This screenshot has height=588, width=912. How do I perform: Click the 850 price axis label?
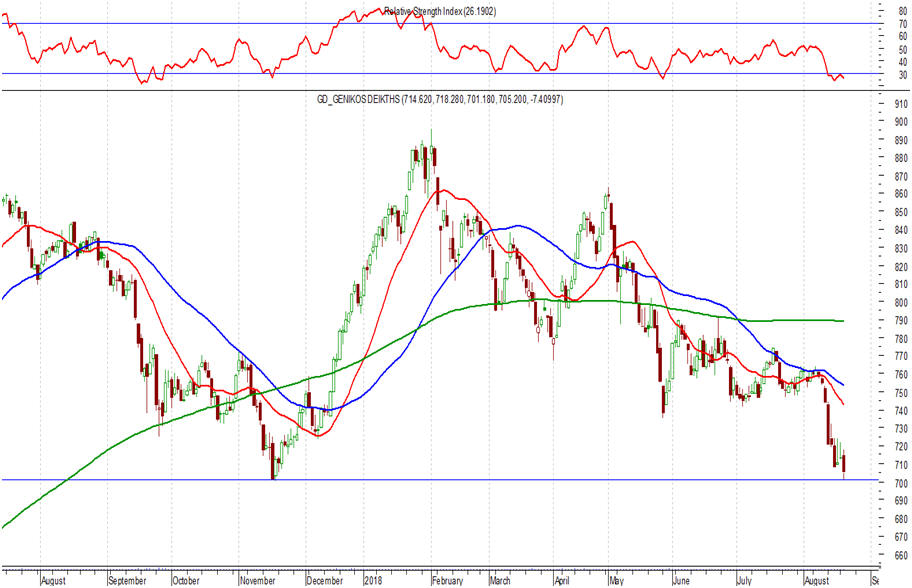coord(901,212)
